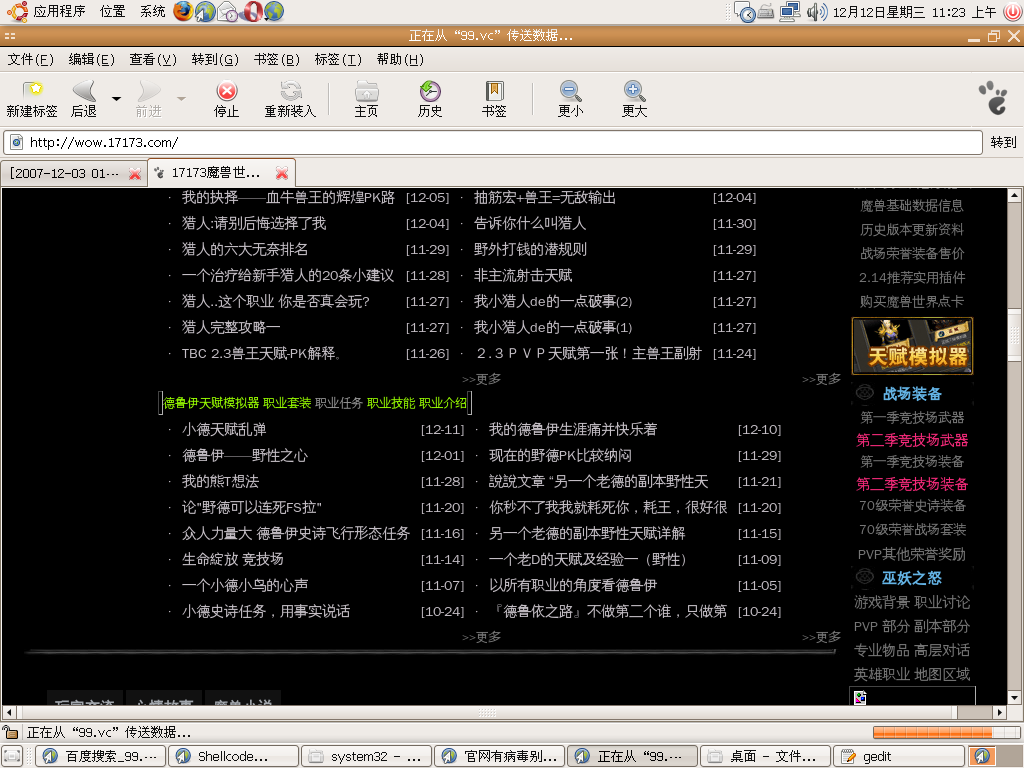The image size is (1024, 768).
Task: Launch Opera from the top panel
Action: (251, 11)
